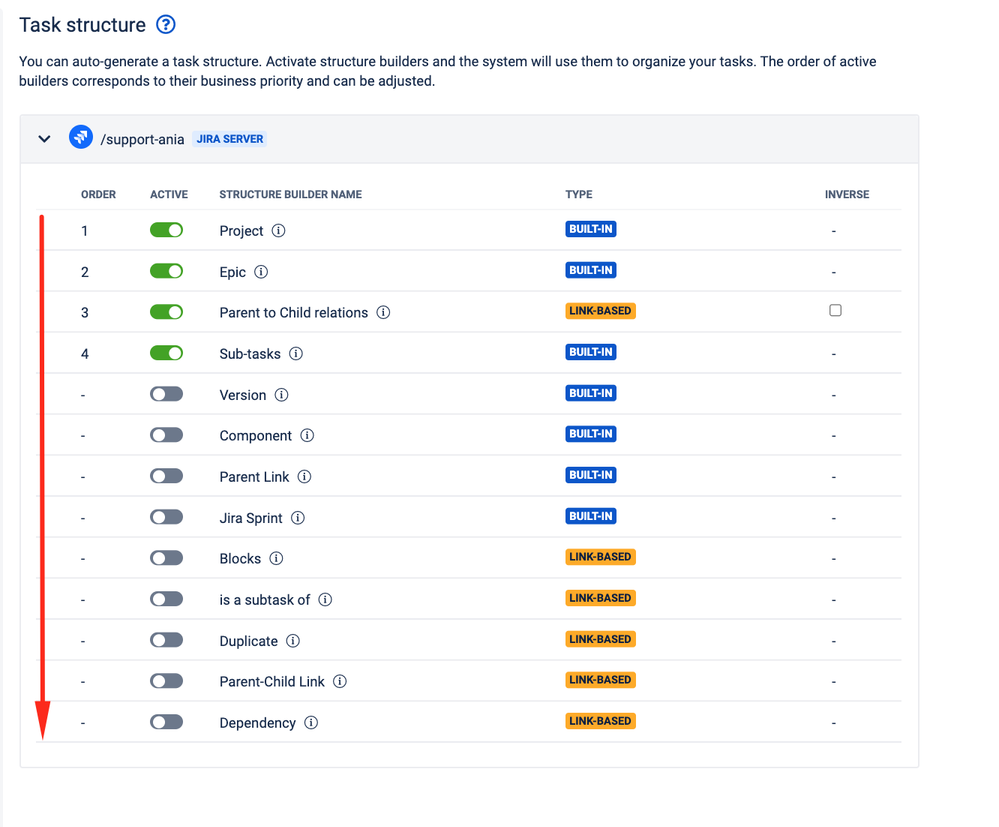The image size is (999, 827).
Task: Click order number 4 in Sub-tasks row
Action: [x=85, y=354]
